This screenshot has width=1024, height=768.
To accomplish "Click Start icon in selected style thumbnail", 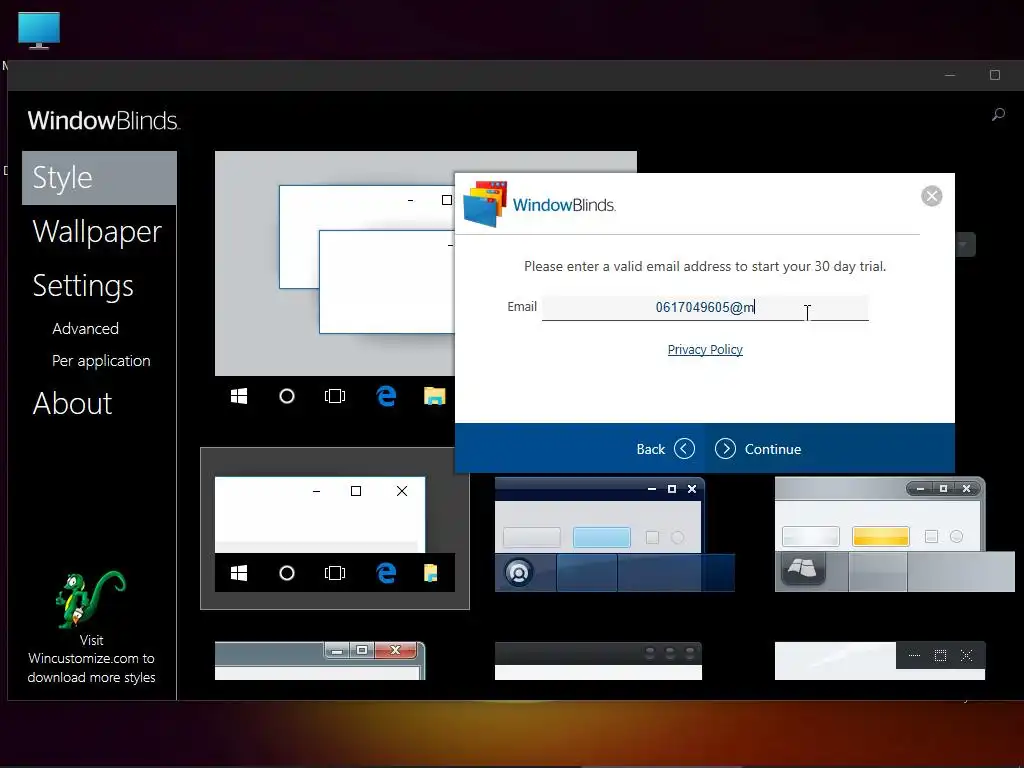I will point(239,573).
